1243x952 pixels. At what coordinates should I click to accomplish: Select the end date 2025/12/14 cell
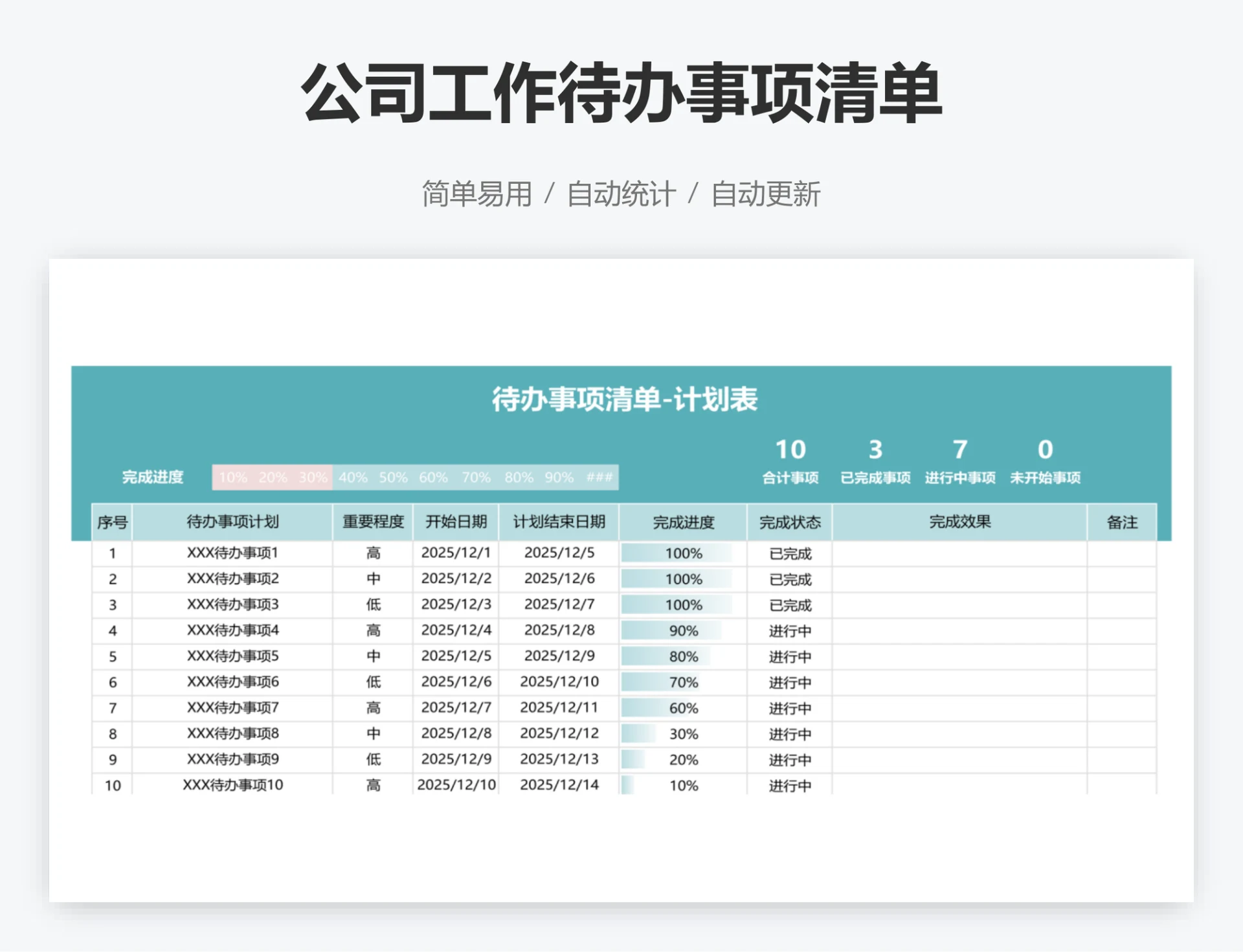(x=559, y=786)
